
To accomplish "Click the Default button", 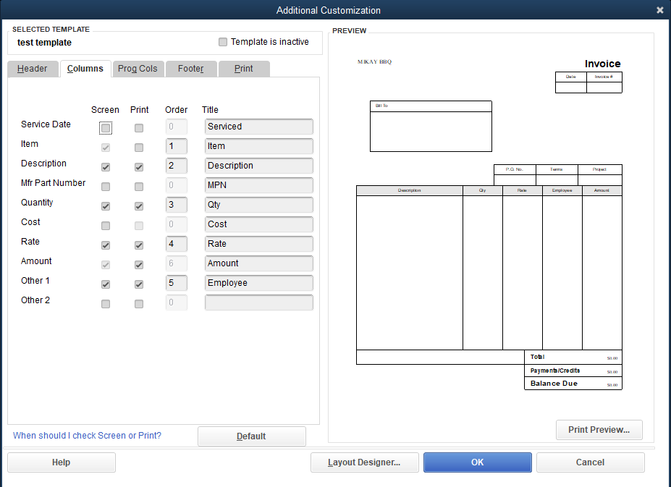I will (252, 436).
